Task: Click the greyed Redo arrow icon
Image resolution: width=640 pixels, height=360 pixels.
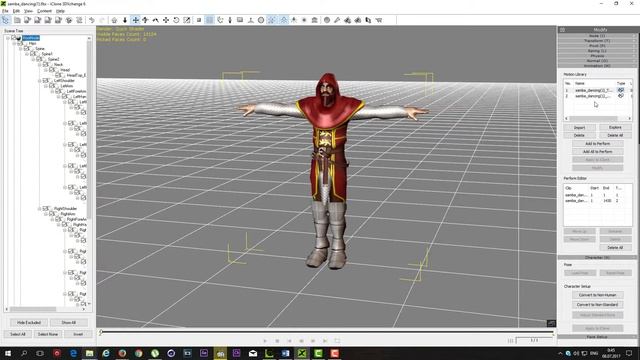Action: 102,20
